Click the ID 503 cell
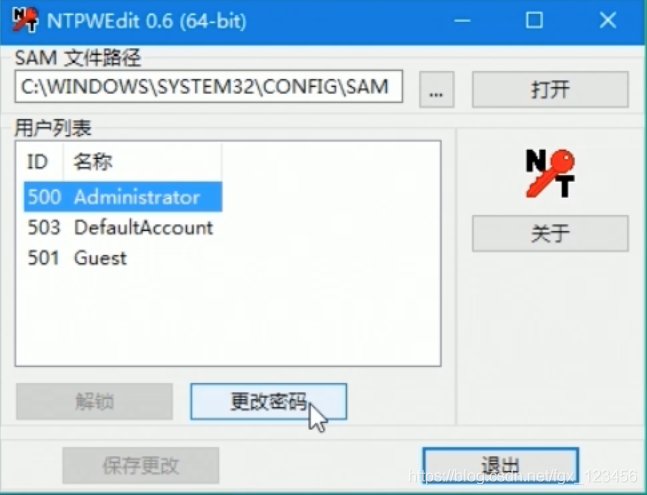This screenshot has width=647, height=495. pyautogui.click(x=44, y=227)
